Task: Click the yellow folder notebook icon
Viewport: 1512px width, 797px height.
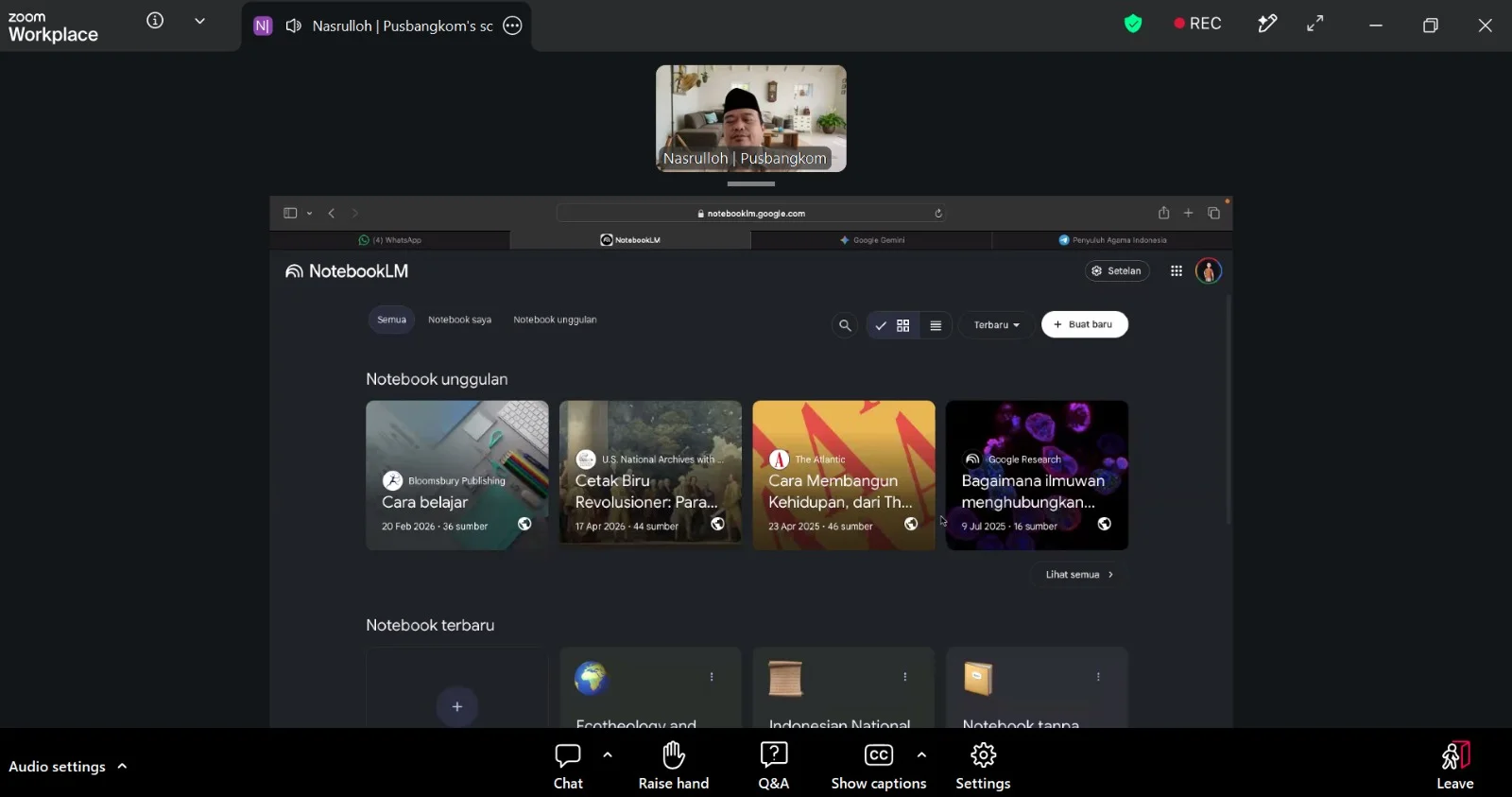Action: coord(978,678)
